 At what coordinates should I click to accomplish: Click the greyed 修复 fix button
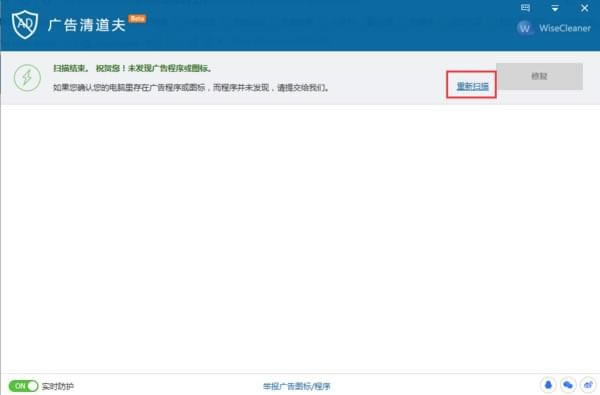[540, 76]
